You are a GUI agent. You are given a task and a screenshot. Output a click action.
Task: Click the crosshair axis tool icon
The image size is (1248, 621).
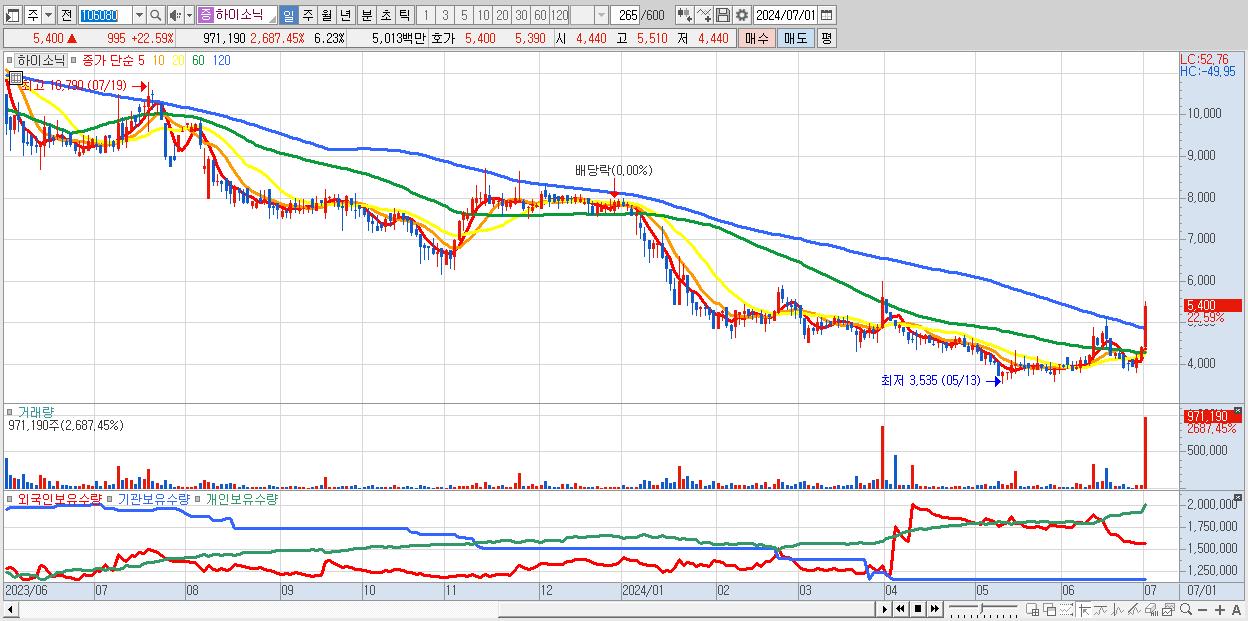1085,610
